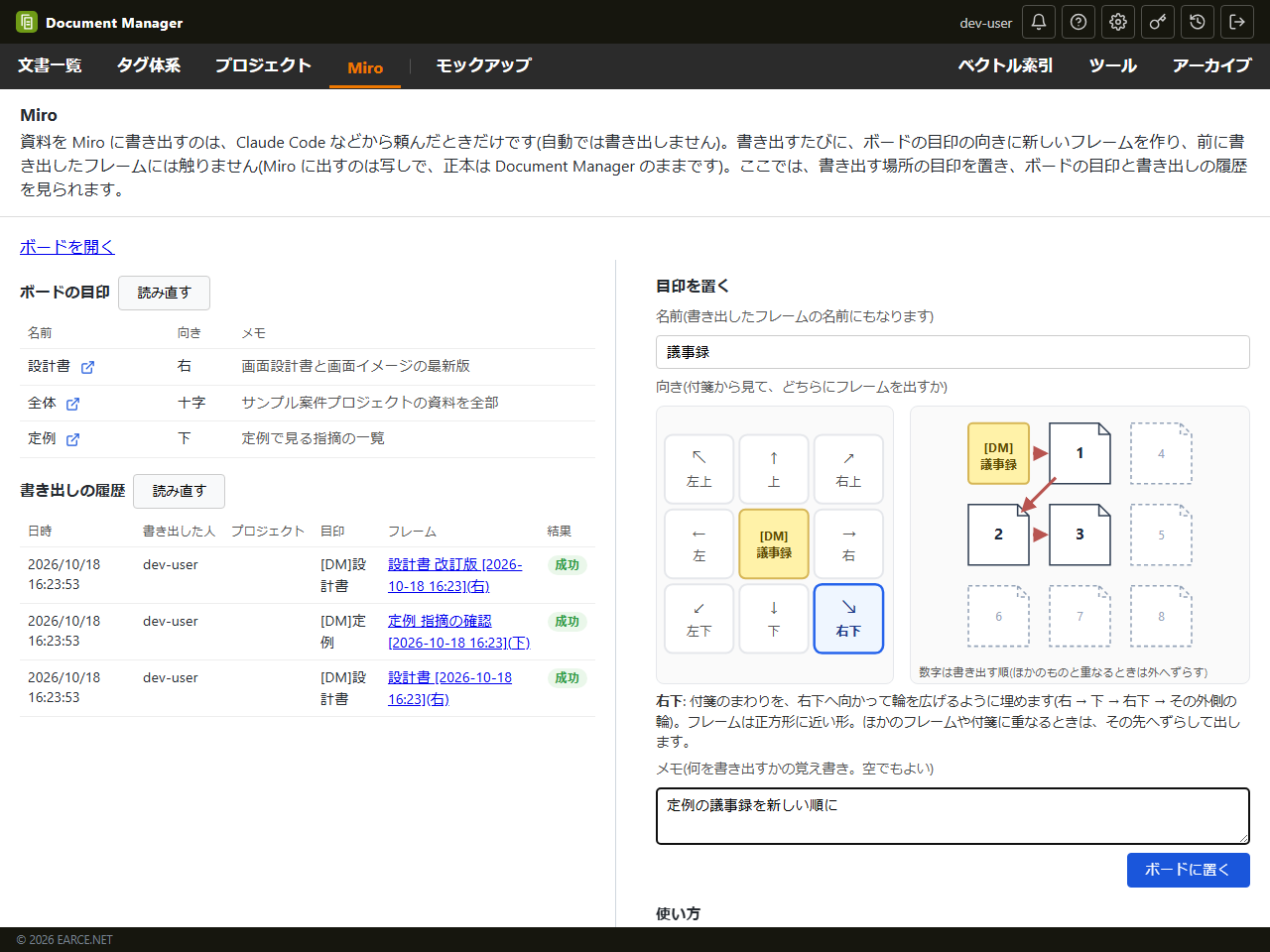Open the settings gear icon

pos(1118,22)
